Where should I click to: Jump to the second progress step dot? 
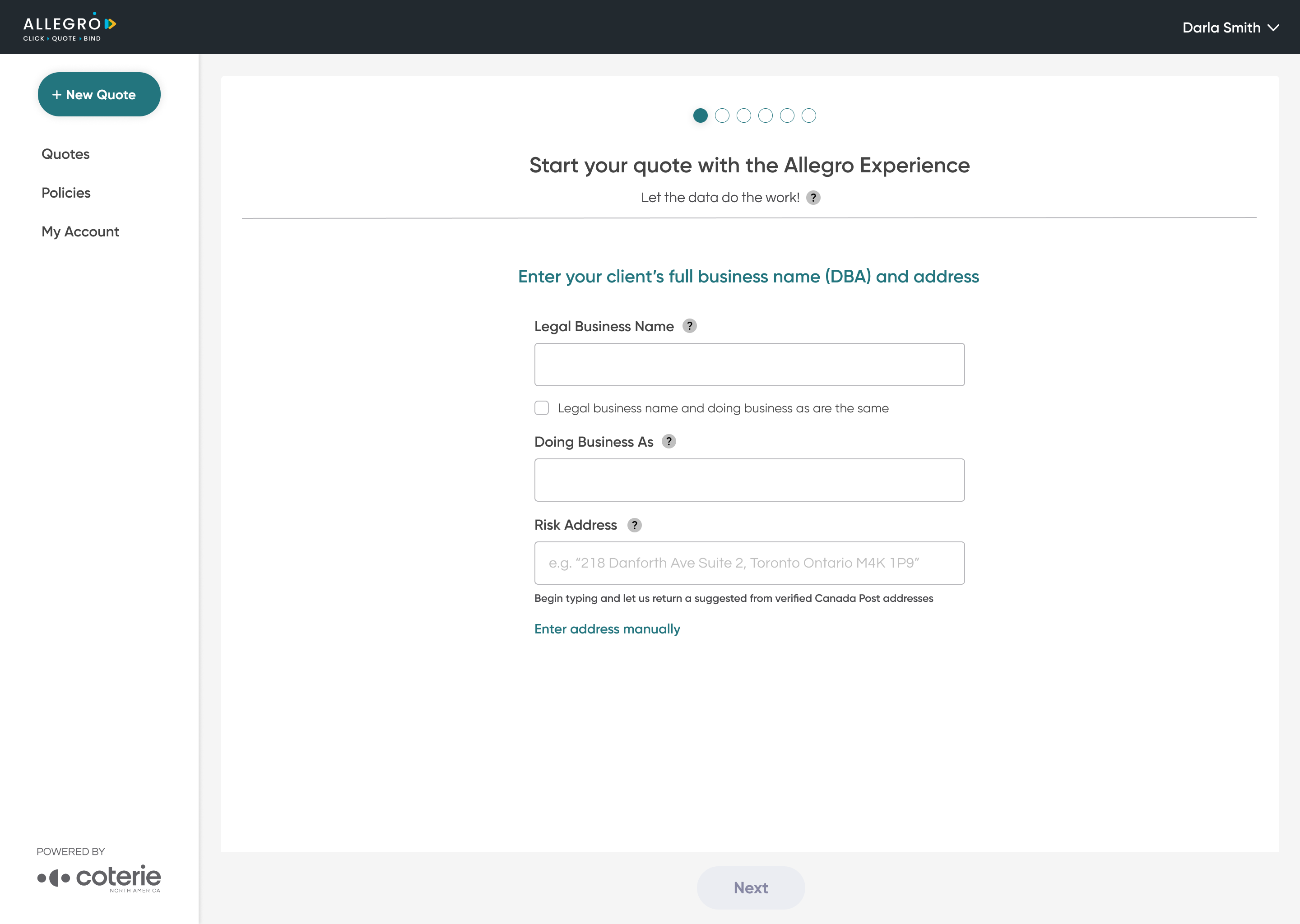tap(722, 115)
